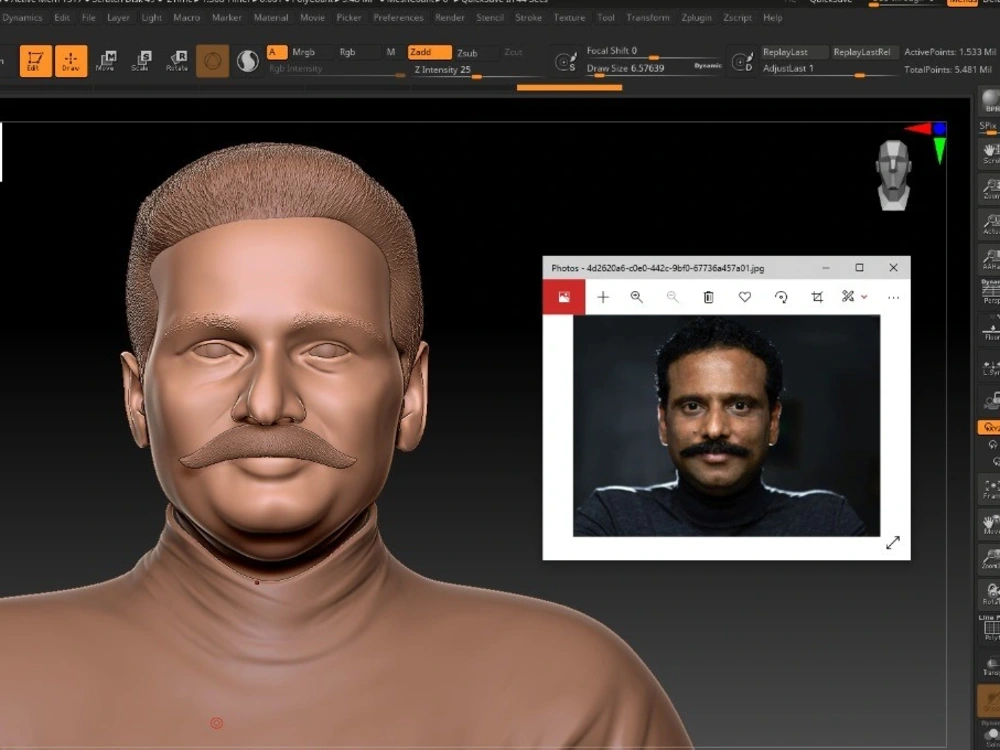Click the crop icon in Photos window
The height and width of the screenshot is (750, 1000).
click(x=817, y=297)
